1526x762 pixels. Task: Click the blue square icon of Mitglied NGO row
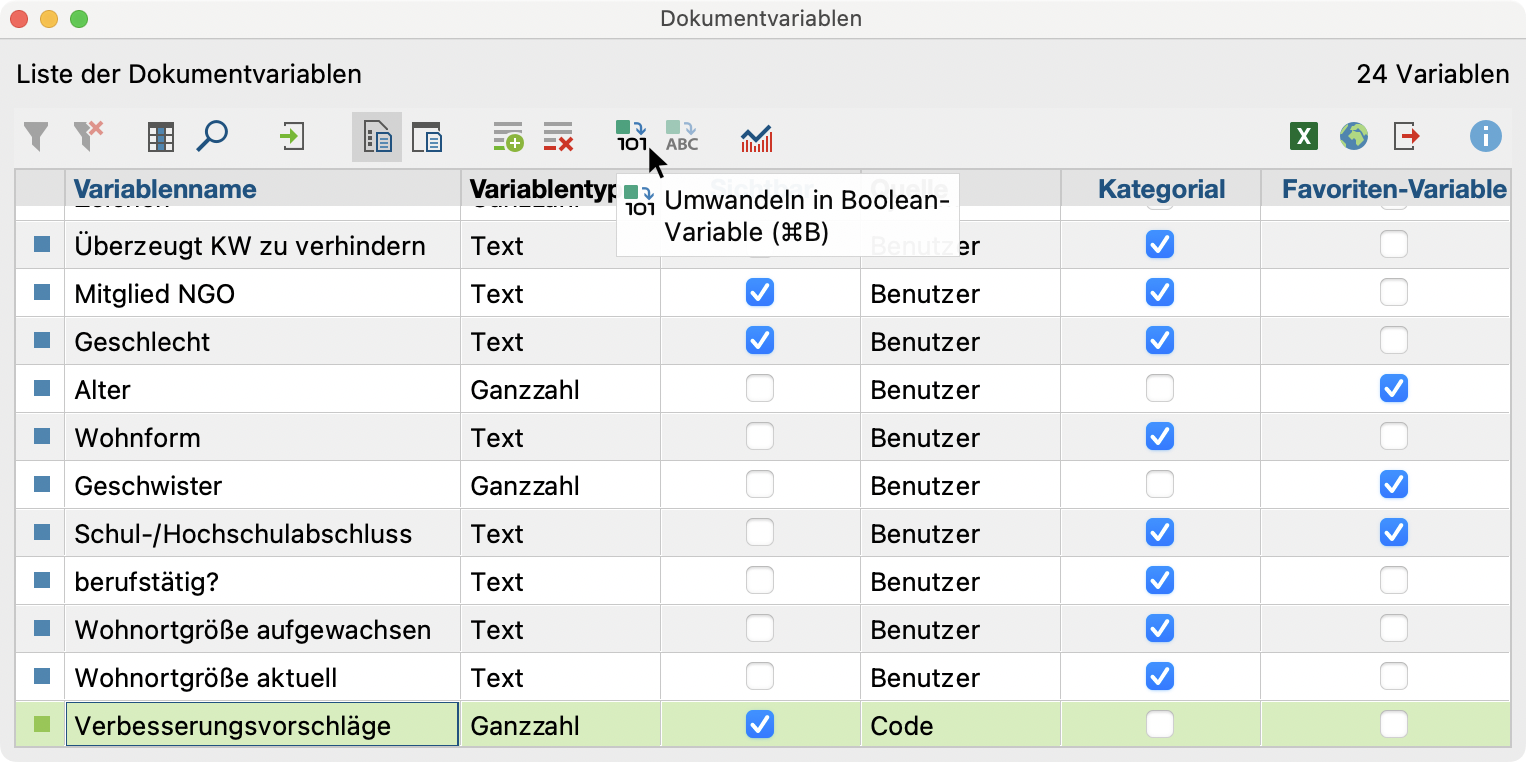click(42, 292)
